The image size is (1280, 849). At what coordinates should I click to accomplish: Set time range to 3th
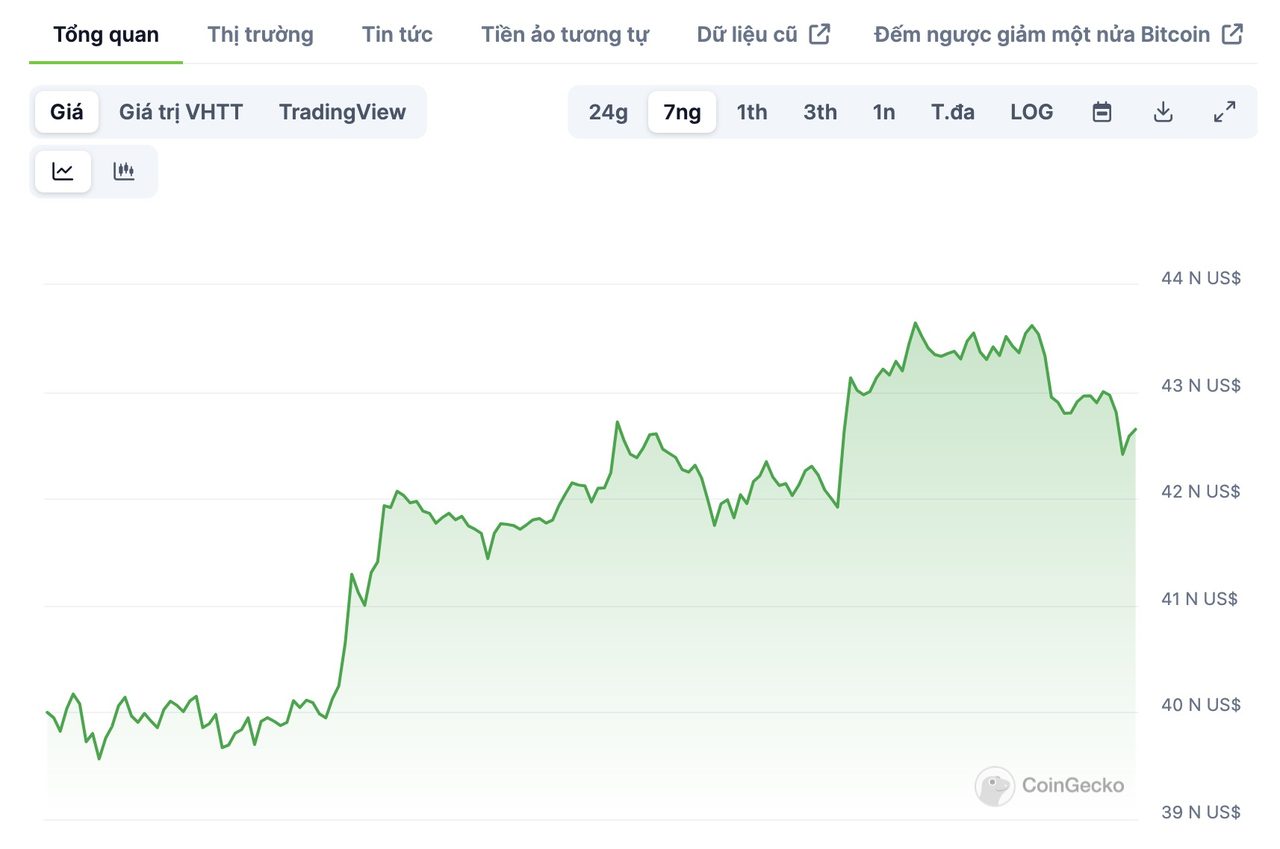coord(820,112)
